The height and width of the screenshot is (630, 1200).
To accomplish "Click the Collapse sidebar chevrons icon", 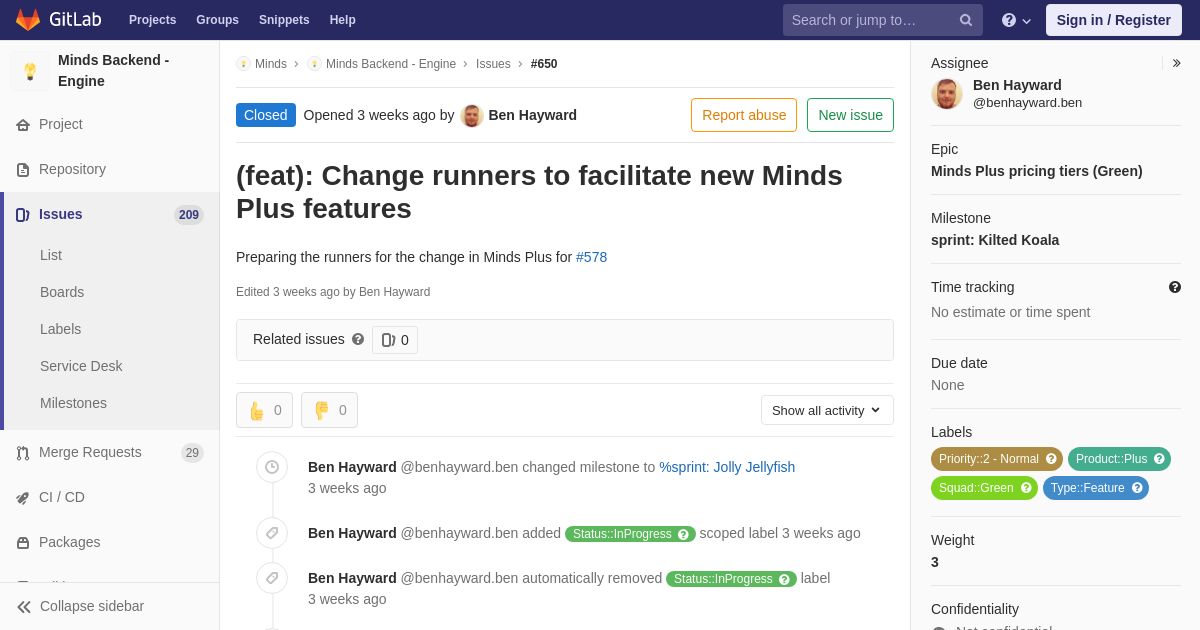I will [24, 607].
